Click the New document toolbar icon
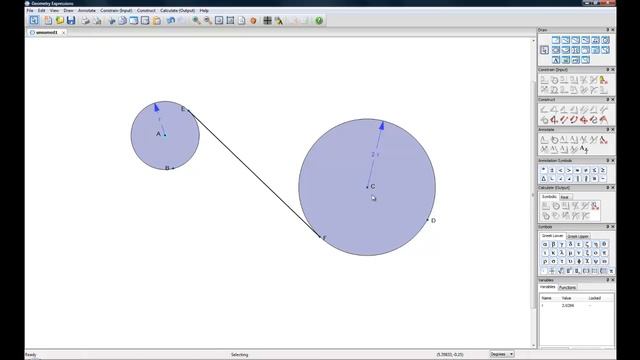This screenshot has width=640, height=360. click(x=48, y=20)
